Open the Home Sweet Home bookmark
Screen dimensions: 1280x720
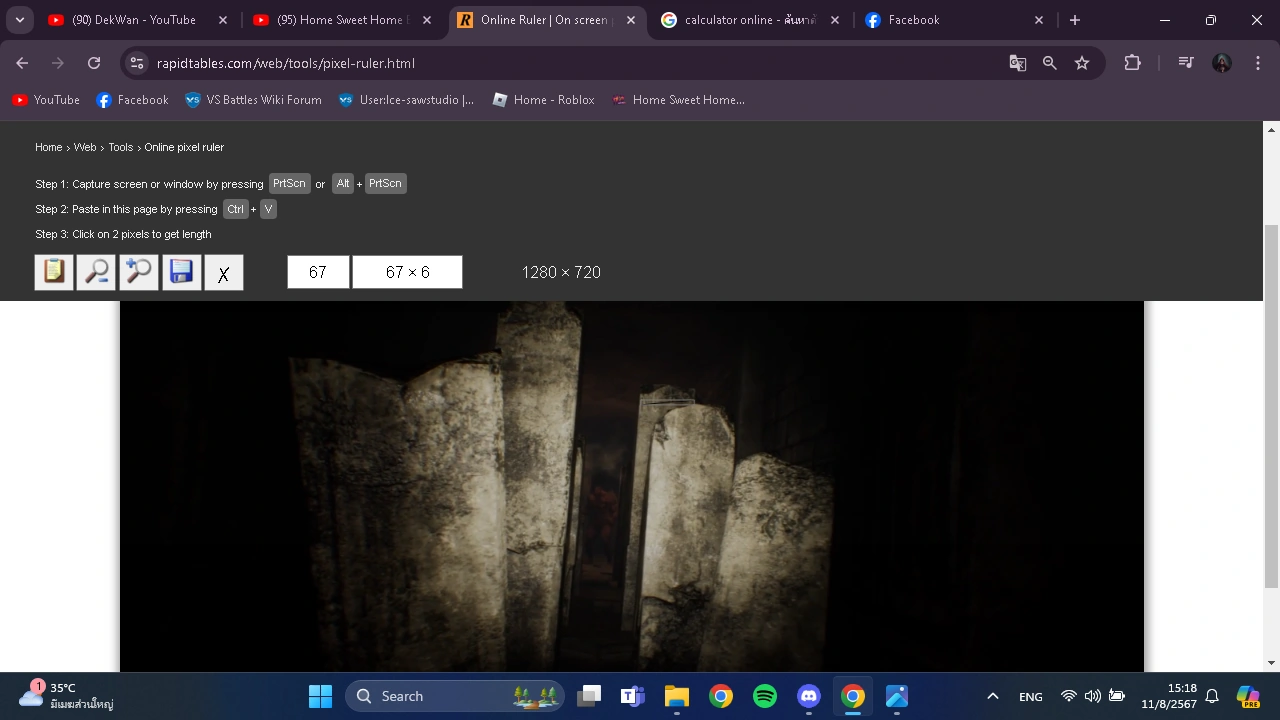[678, 100]
